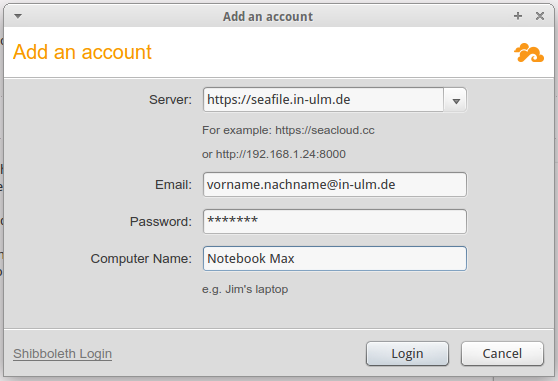Click the Password input field
The image size is (558, 381).
coord(335,222)
